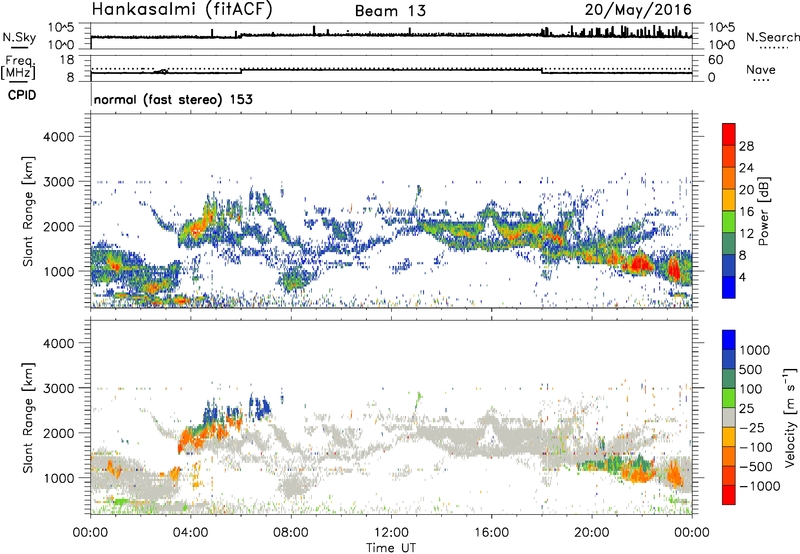The image size is (800, 554).
Task: Select the 2000 tick of the power panel
Action: pos(59,226)
